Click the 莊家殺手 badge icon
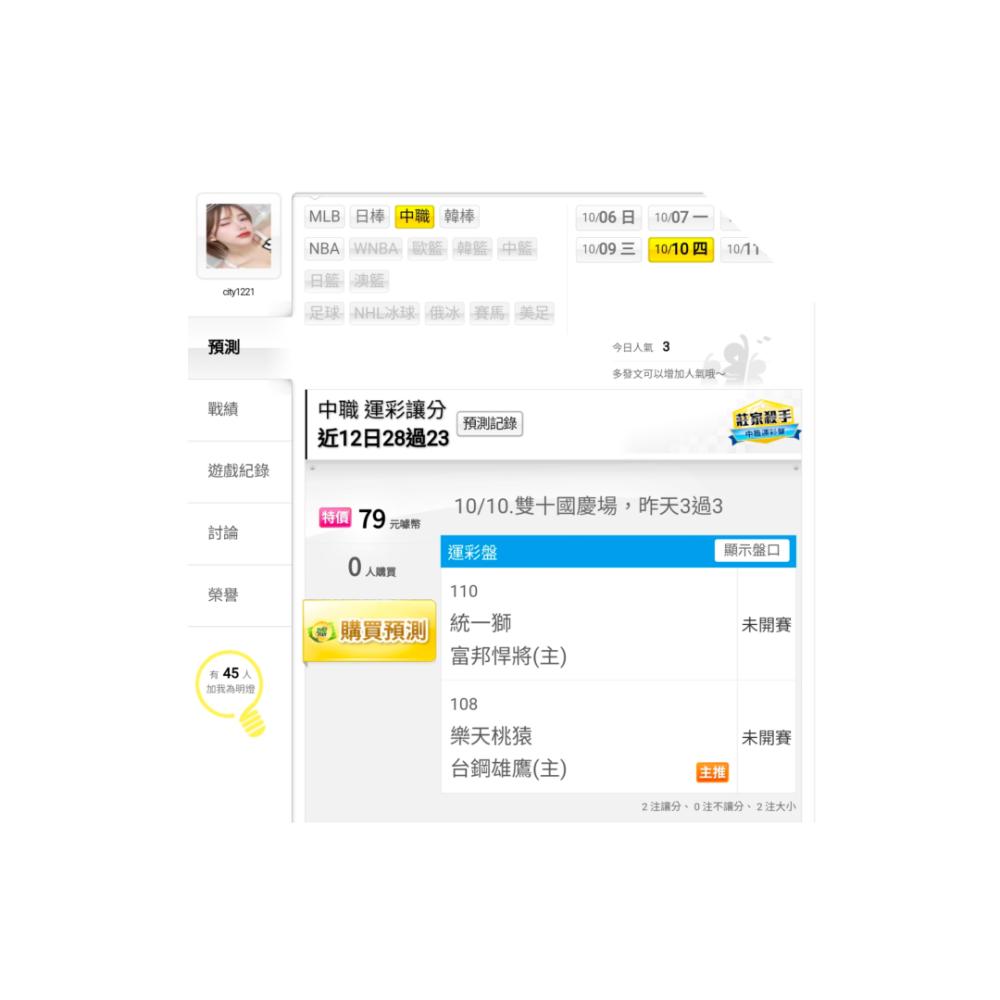This screenshot has width=1000, height=1000. (764, 422)
